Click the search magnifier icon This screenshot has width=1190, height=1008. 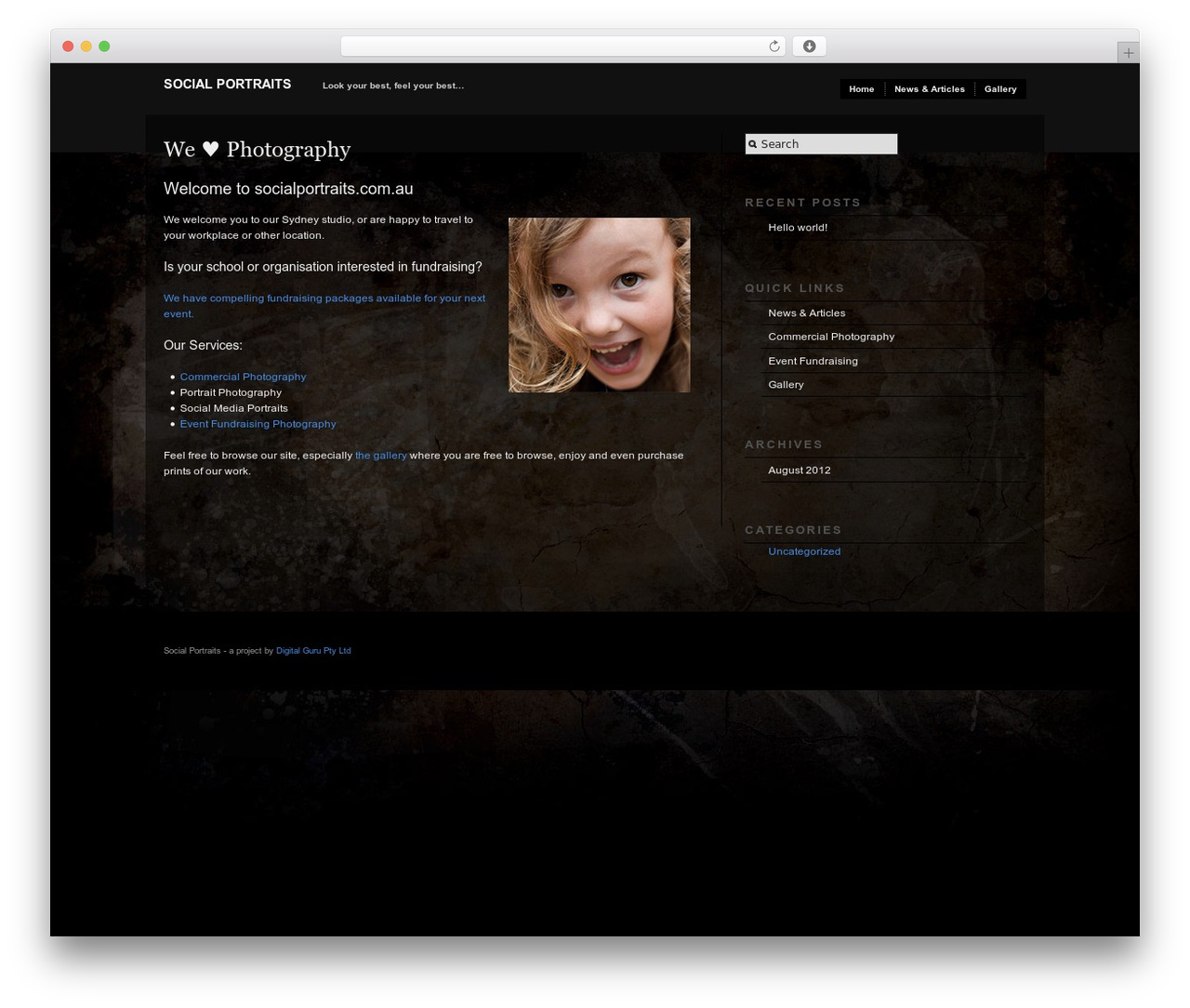tap(753, 144)
